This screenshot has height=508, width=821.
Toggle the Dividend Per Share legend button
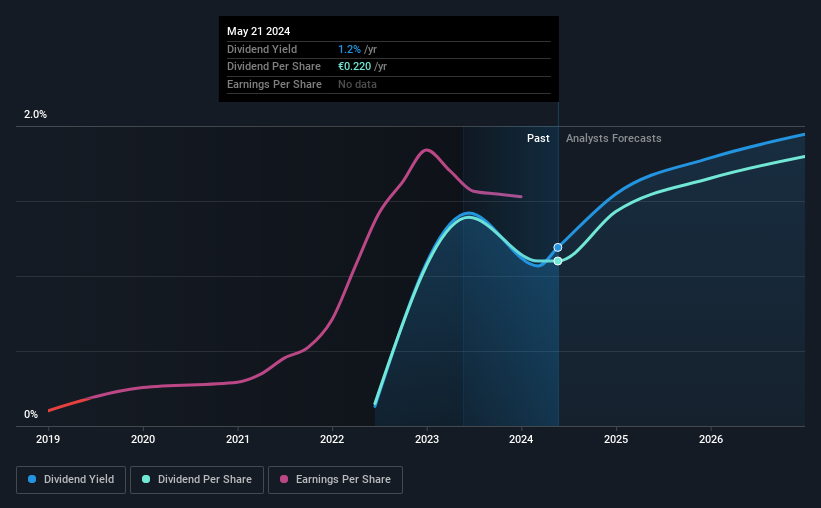point(197,480)
